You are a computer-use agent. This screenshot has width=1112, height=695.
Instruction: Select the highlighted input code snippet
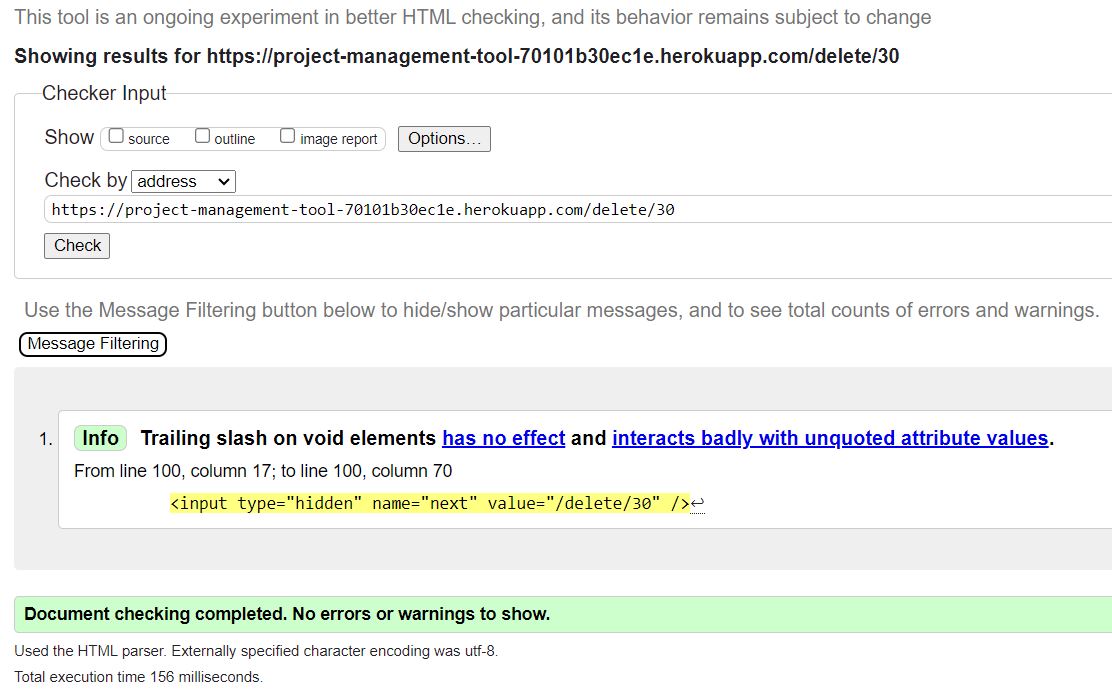(430, 503)
